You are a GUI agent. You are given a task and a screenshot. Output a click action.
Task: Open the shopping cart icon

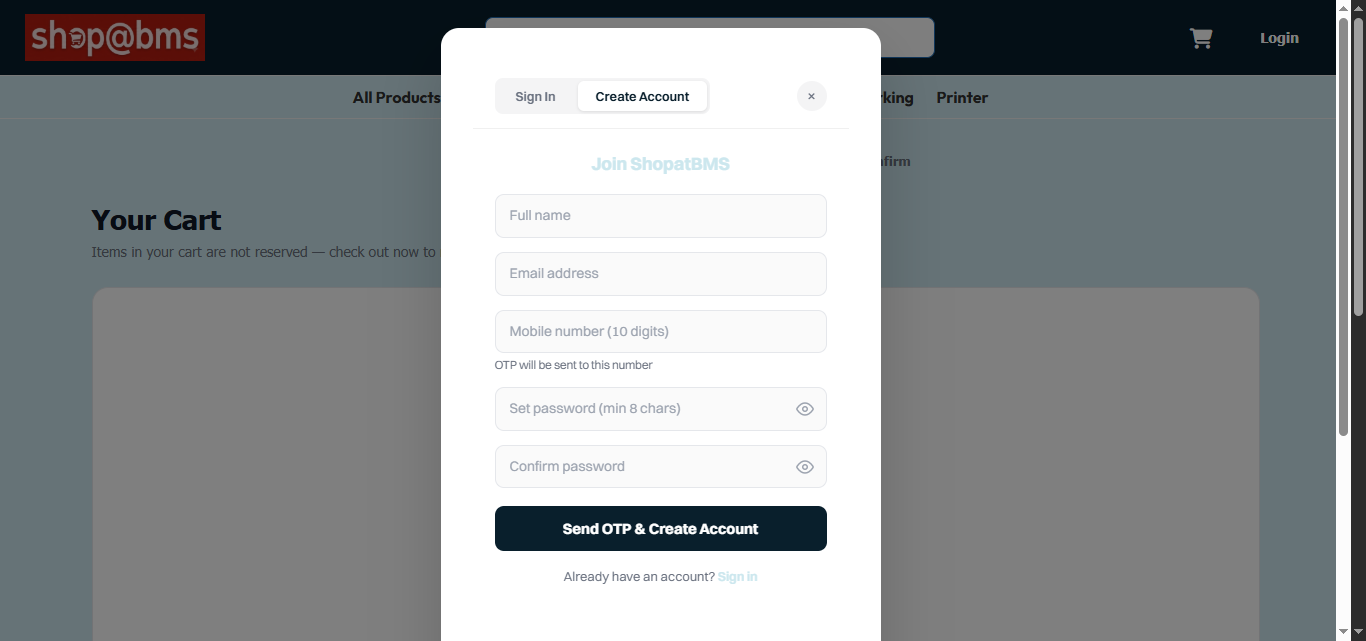click(x=1200, y=38)
